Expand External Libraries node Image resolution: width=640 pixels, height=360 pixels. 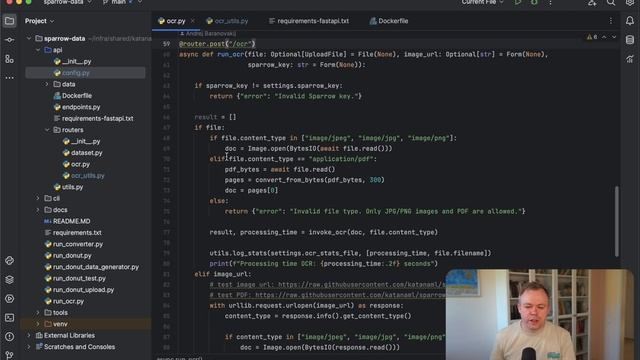point(29,336)
